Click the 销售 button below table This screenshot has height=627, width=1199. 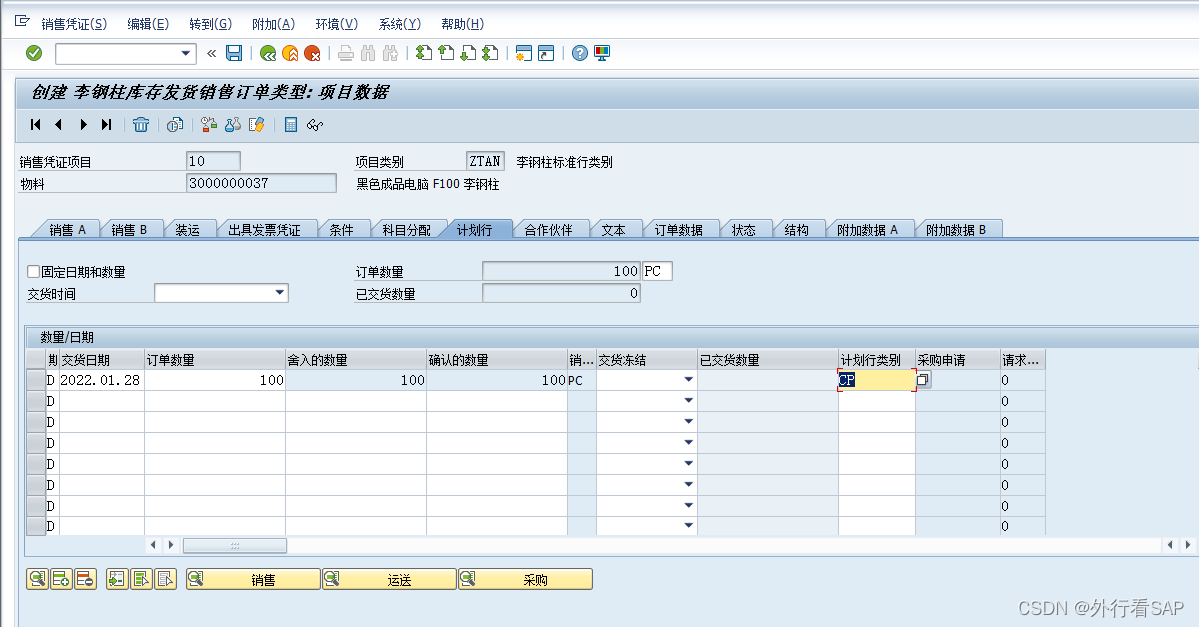[x=253, y=579]
